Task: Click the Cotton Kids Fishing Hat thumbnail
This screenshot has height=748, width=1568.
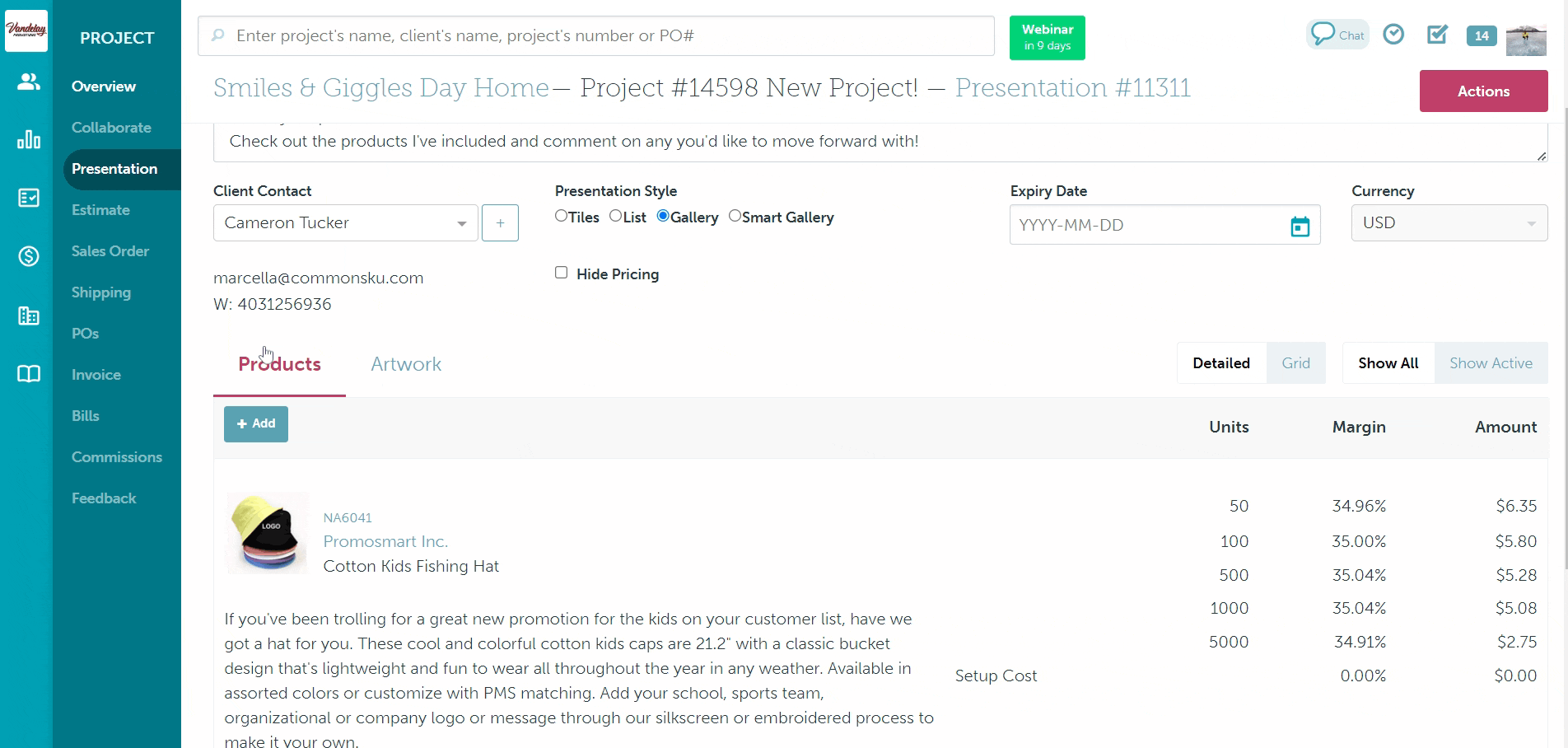Action: [267, 534]
